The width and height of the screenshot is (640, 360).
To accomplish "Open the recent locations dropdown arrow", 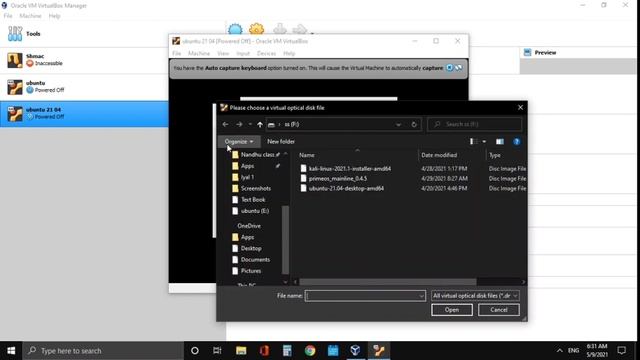I will (250, 124).
